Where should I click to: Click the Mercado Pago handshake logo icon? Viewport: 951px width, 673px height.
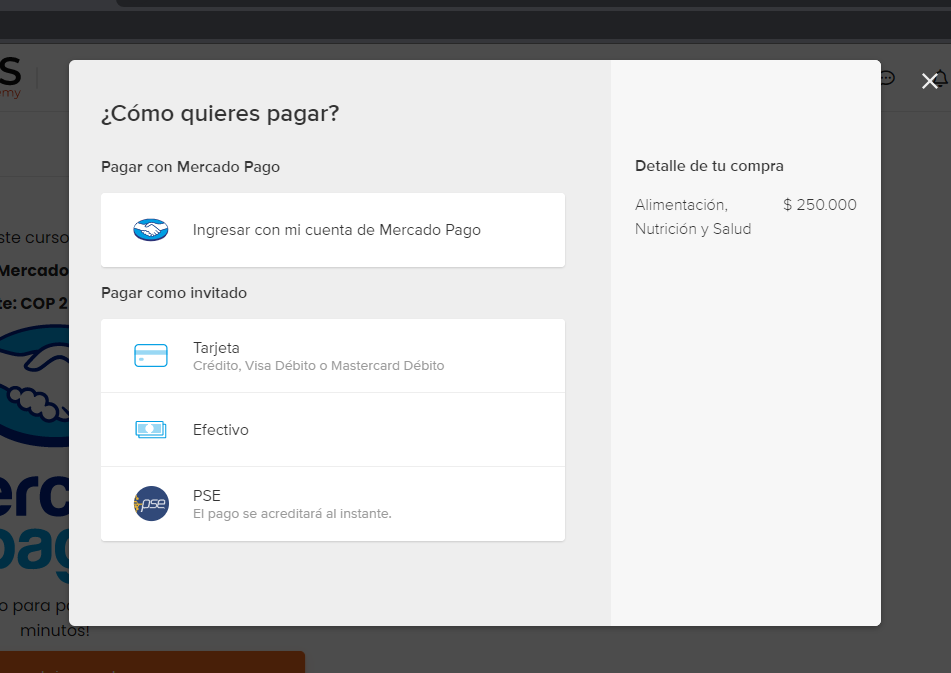150,230
